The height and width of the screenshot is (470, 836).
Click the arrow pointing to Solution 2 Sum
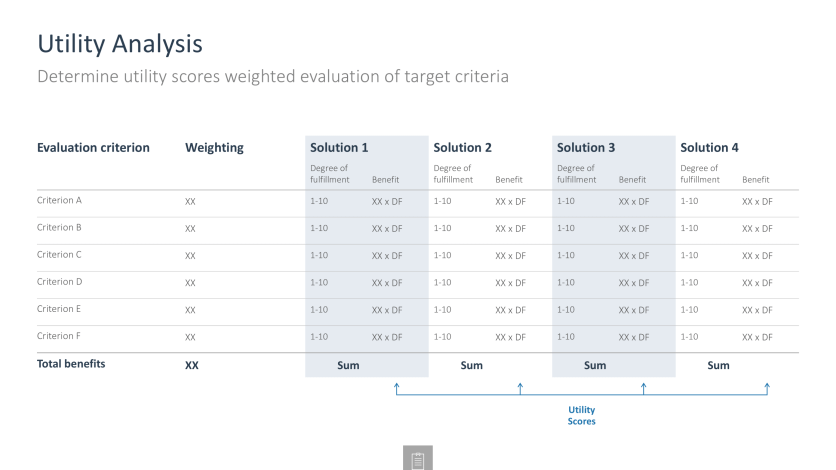point(520,388)
